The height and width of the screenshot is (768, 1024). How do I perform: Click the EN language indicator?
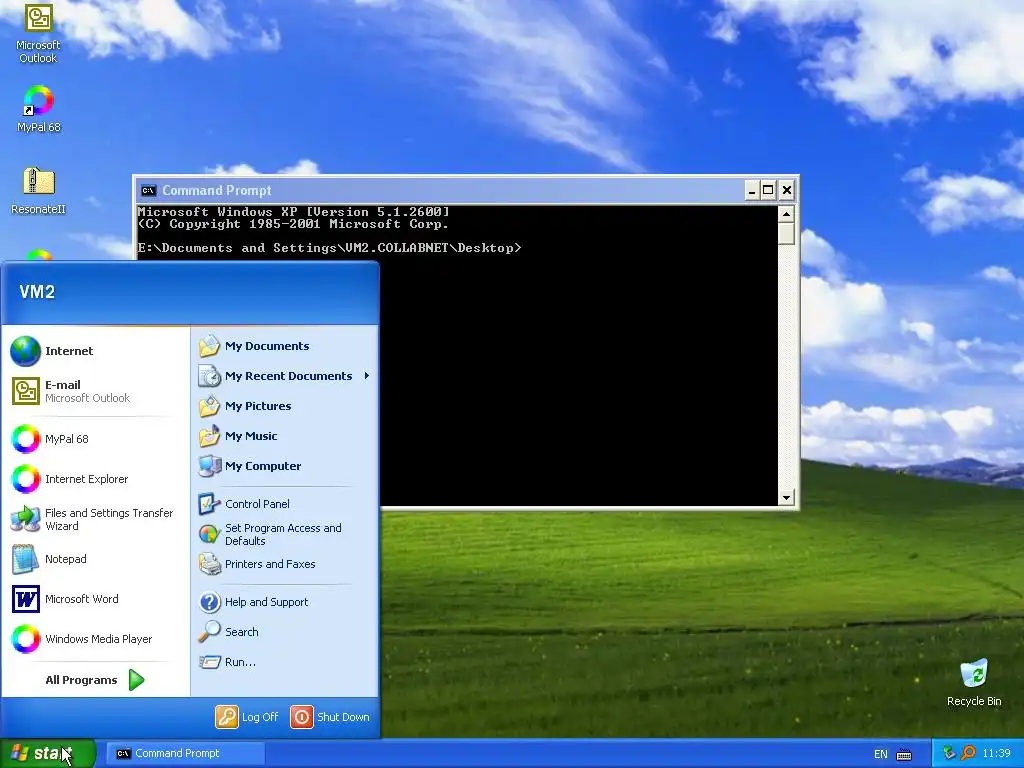click(880, 754)
